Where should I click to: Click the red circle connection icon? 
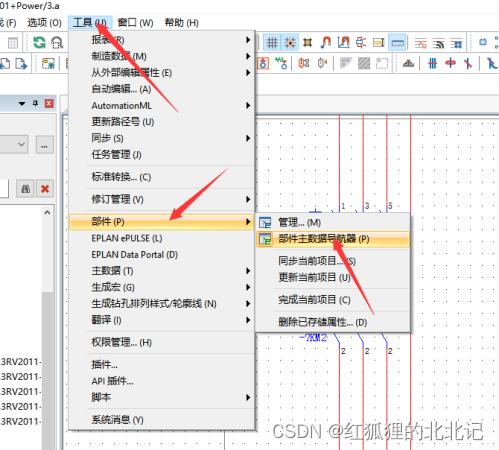(450, 63)
